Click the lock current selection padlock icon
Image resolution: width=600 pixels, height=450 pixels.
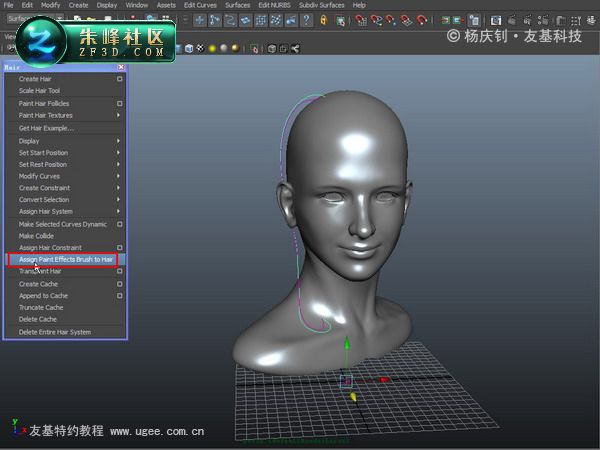[324, 20]
